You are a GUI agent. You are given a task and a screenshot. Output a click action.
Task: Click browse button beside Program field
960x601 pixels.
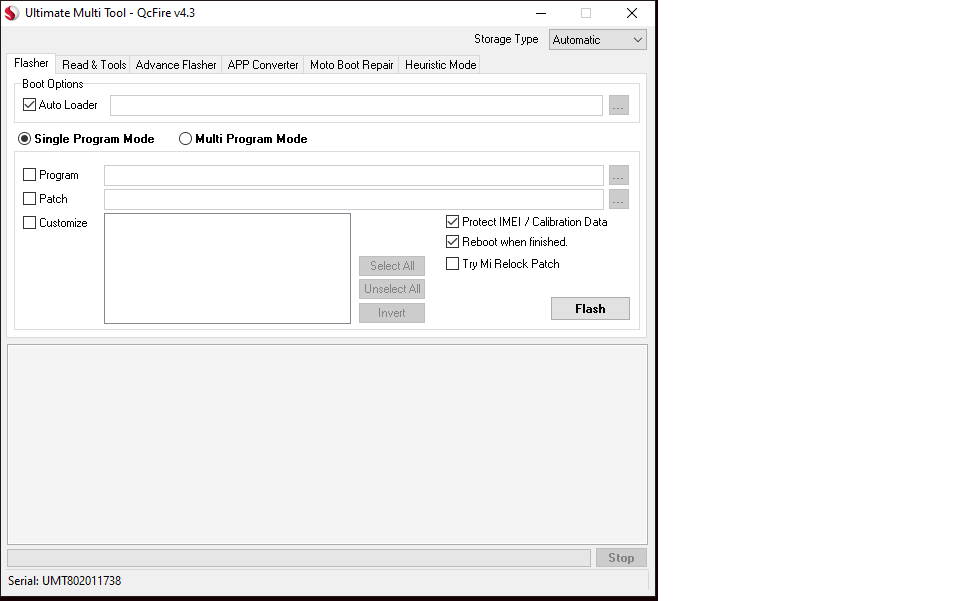click(618, 176)
